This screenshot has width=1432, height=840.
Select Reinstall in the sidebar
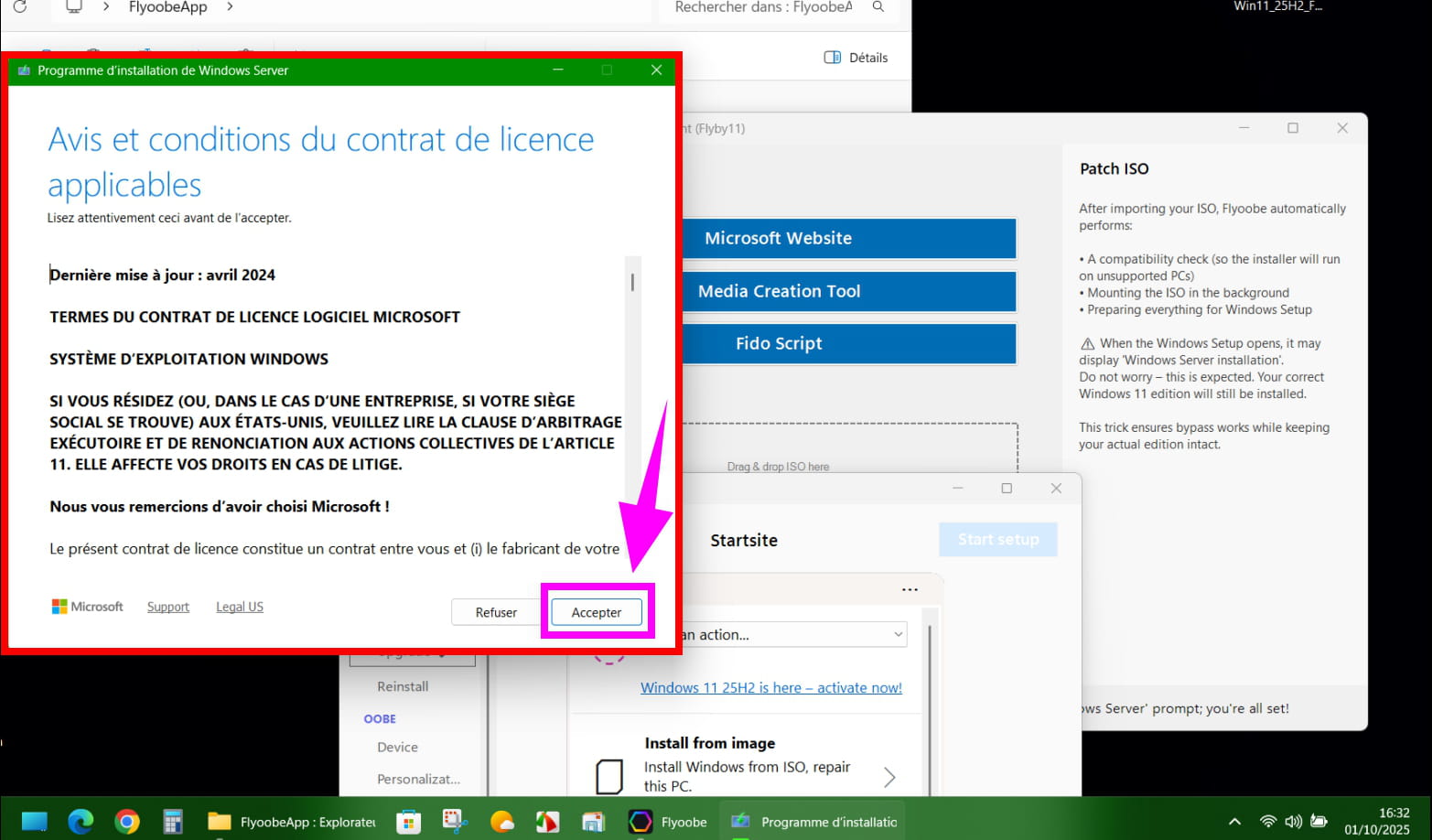coord(403,686)
